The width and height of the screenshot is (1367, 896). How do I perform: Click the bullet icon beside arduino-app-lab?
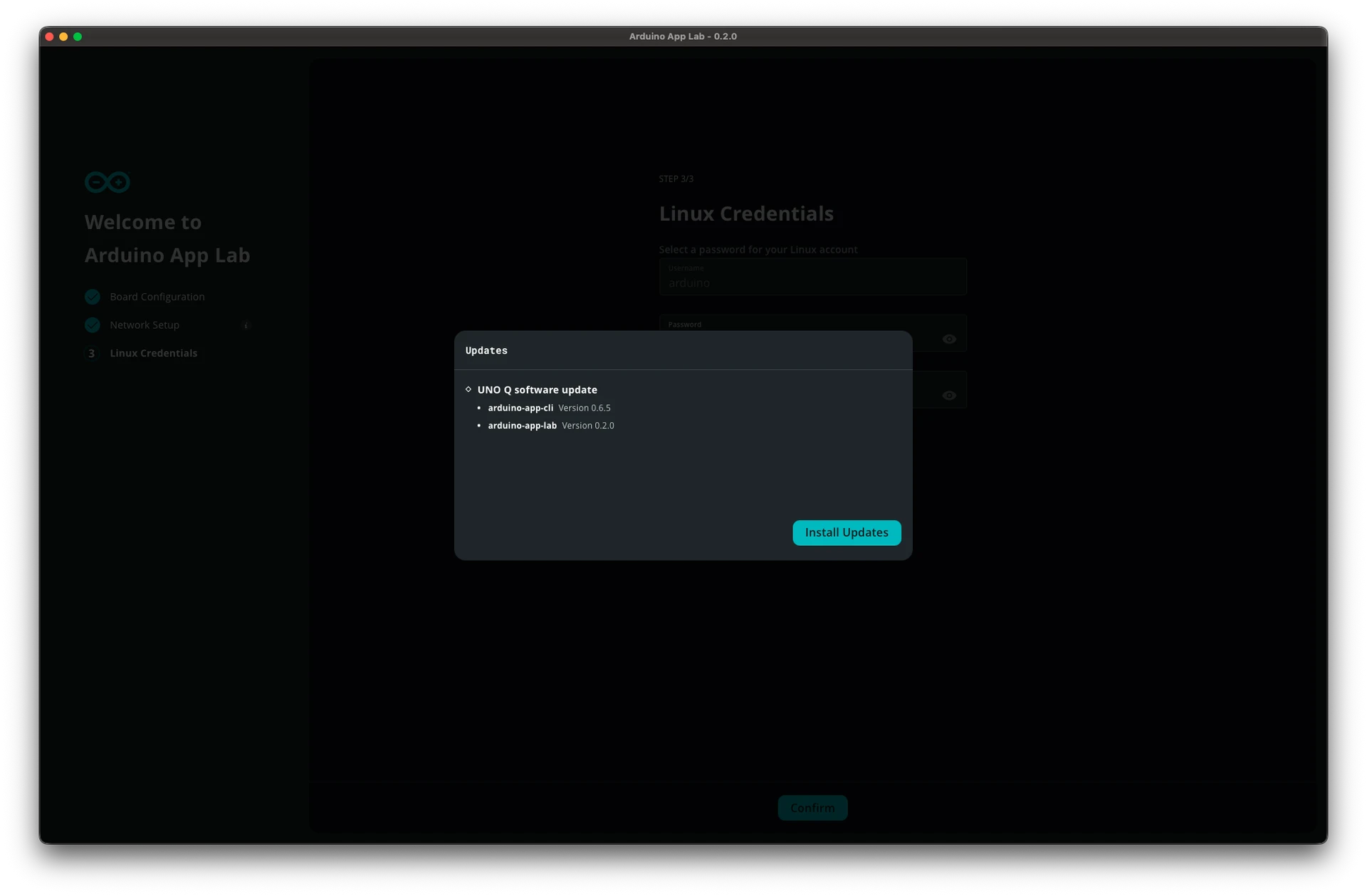(480, 425)
